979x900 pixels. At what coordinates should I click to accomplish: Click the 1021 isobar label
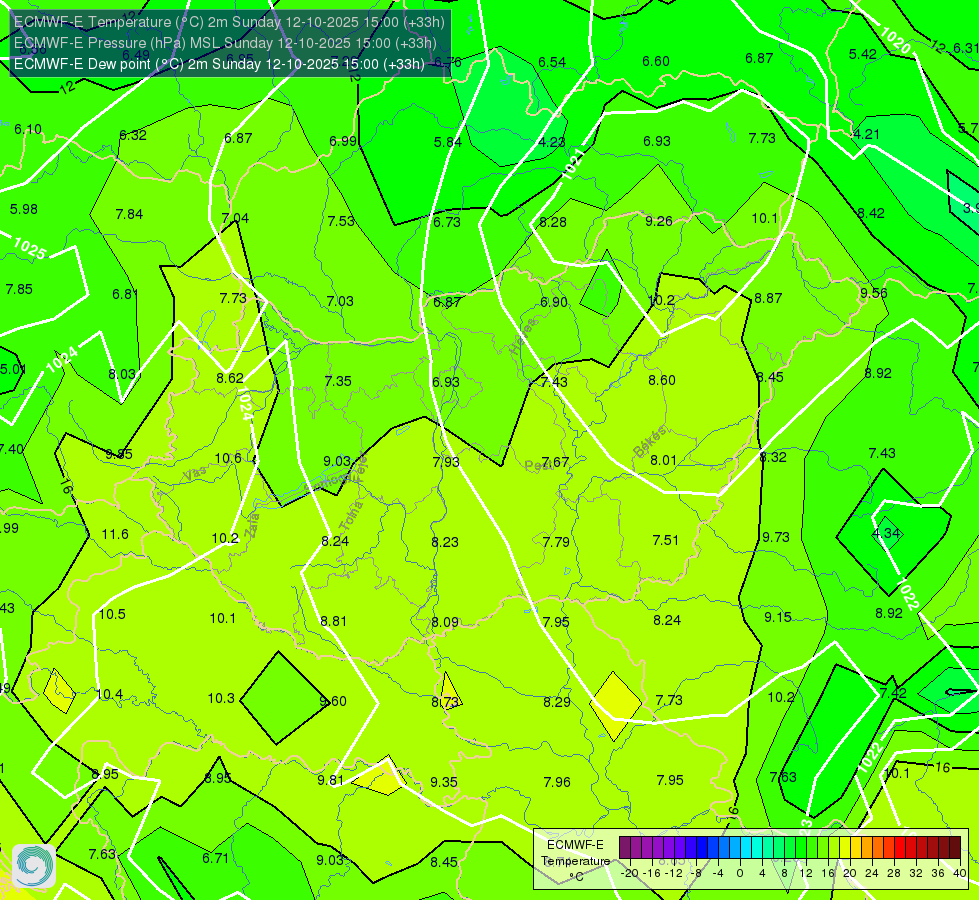click(x=573, y=164)
